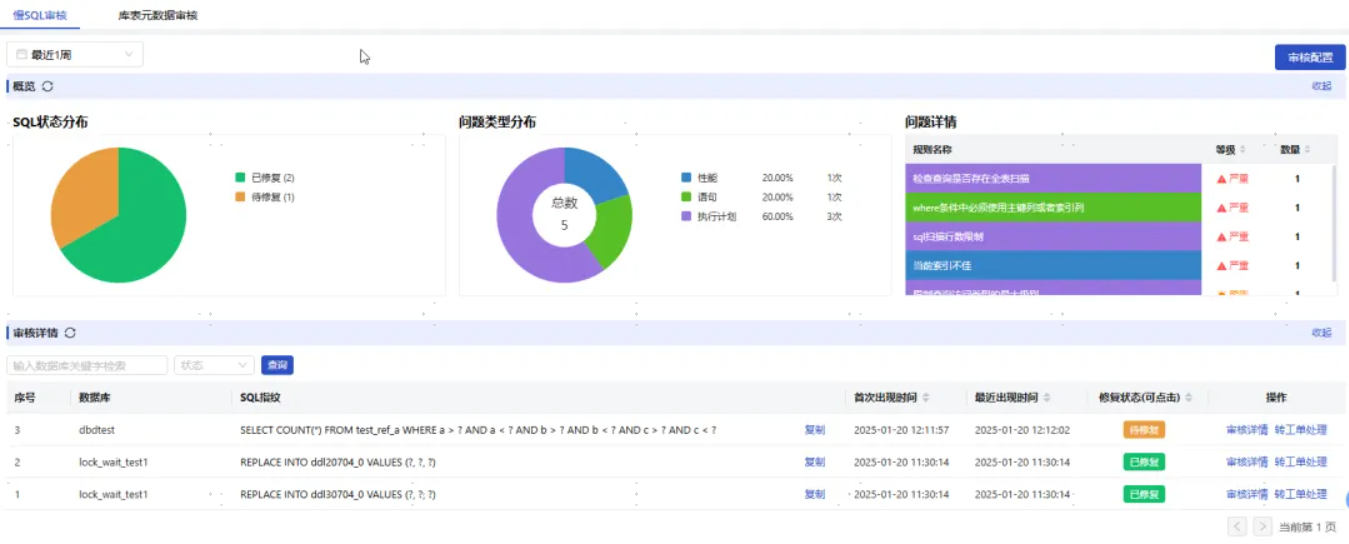Click the 数据库关键字 search input field
The height and width of the screenshot is (544, 1349).
click(x=87, y=366)
